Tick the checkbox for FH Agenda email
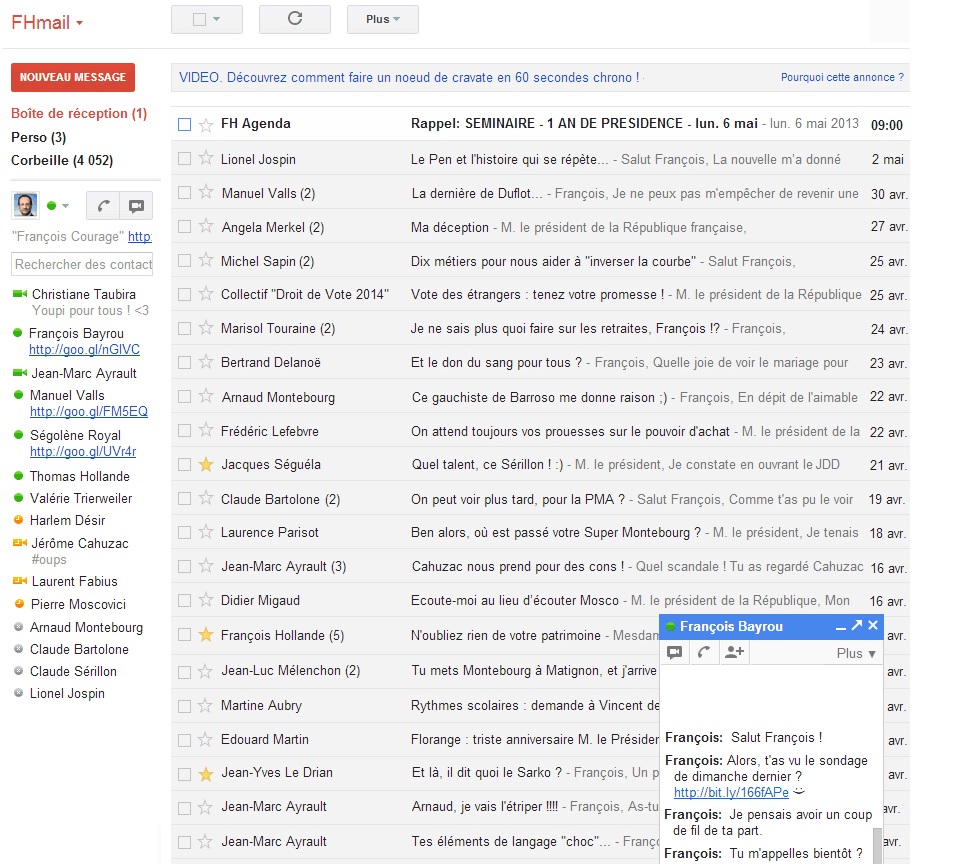This screenshot has height=864, width=959. [184, 125]
